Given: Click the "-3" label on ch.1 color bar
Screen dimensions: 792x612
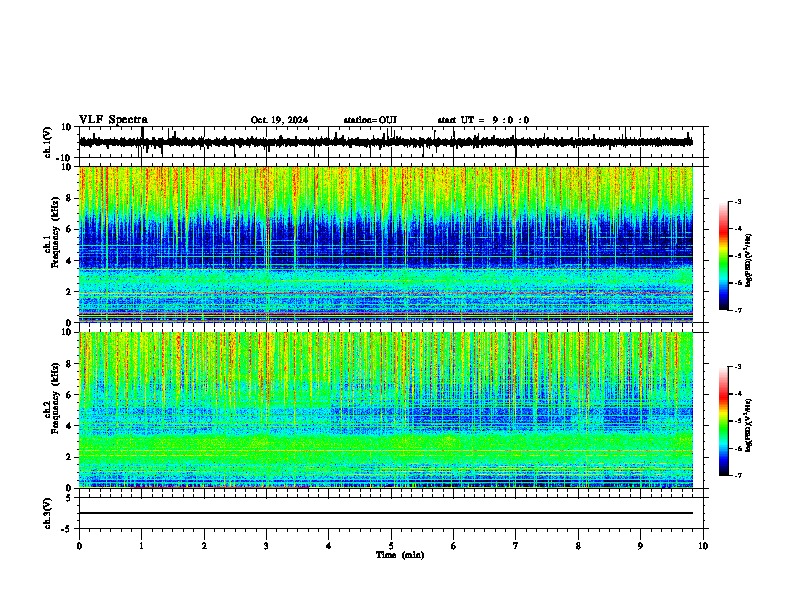Looking at the screenshot, I should (737, 201).
